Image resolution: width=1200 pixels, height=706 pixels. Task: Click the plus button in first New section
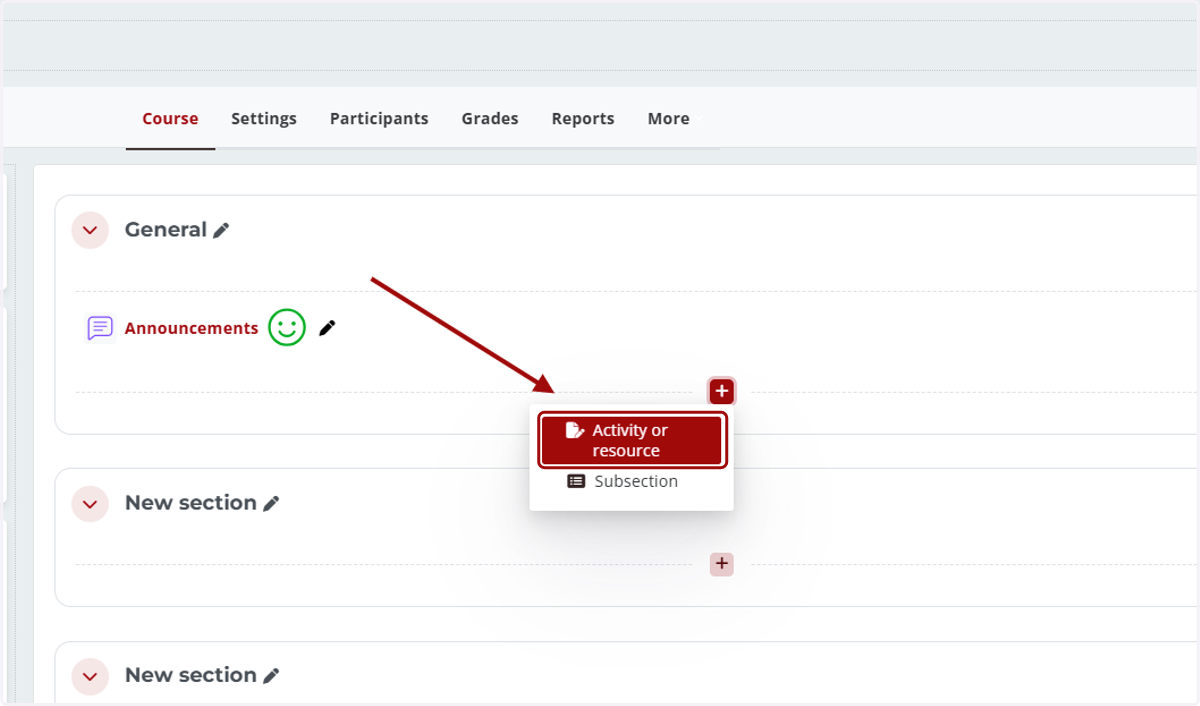722,564
